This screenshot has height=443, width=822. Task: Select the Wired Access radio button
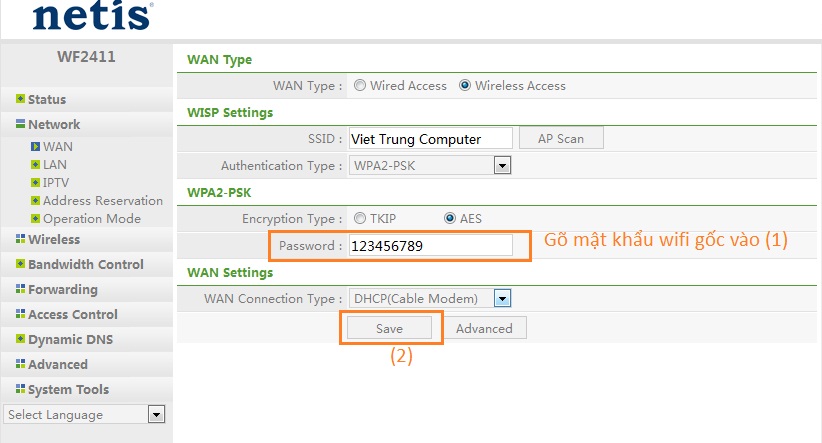[x=360, y=85]
